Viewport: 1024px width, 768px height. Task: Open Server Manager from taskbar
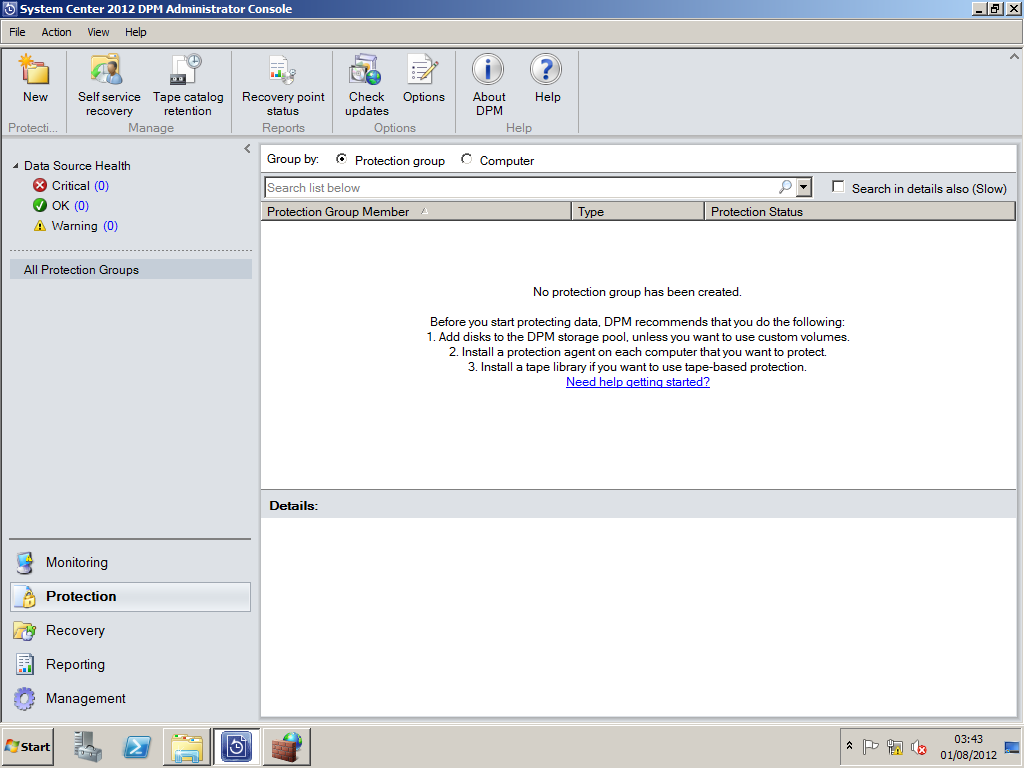pyautogui.click(x=88, y=746)
